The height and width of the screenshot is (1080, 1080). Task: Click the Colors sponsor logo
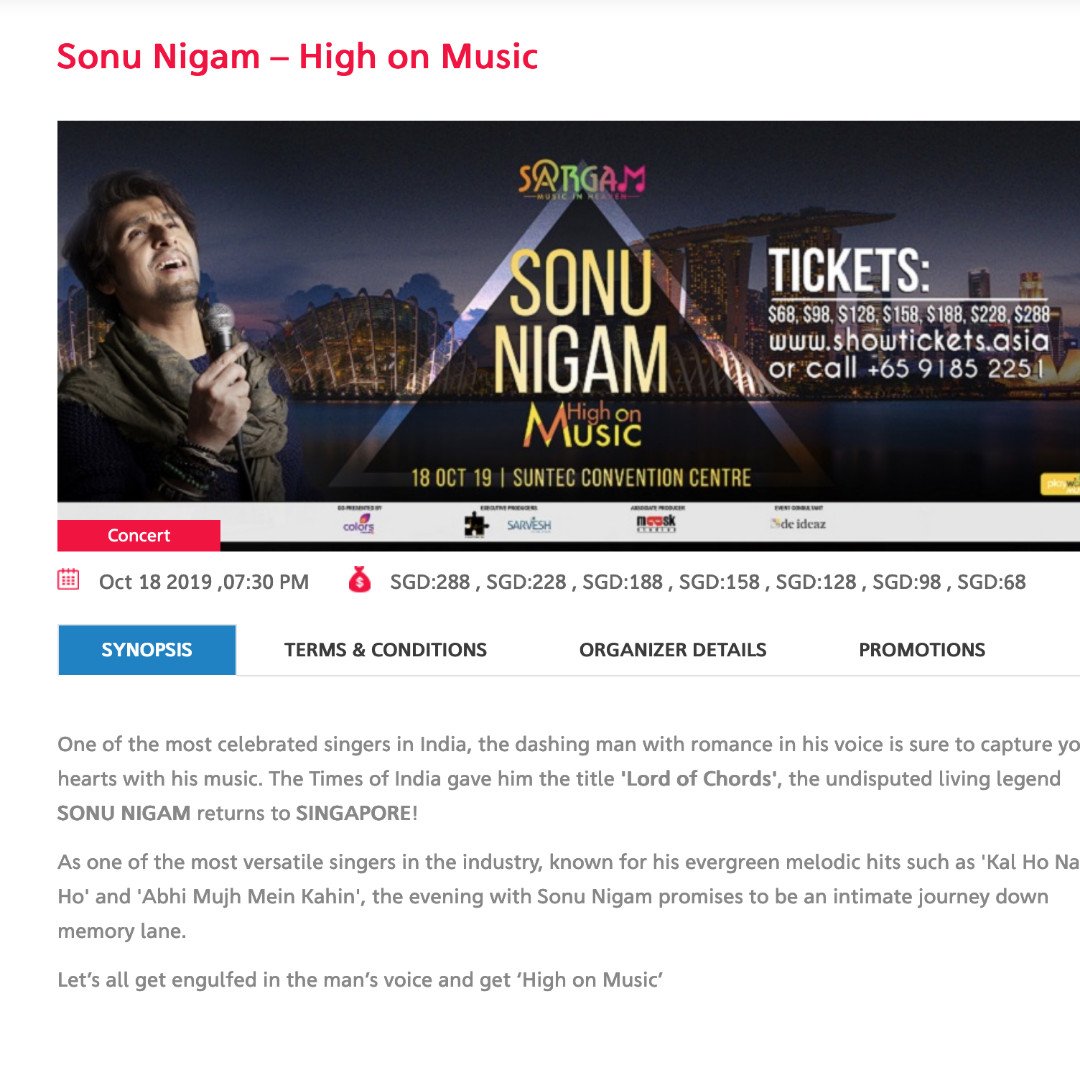(358, 524)
